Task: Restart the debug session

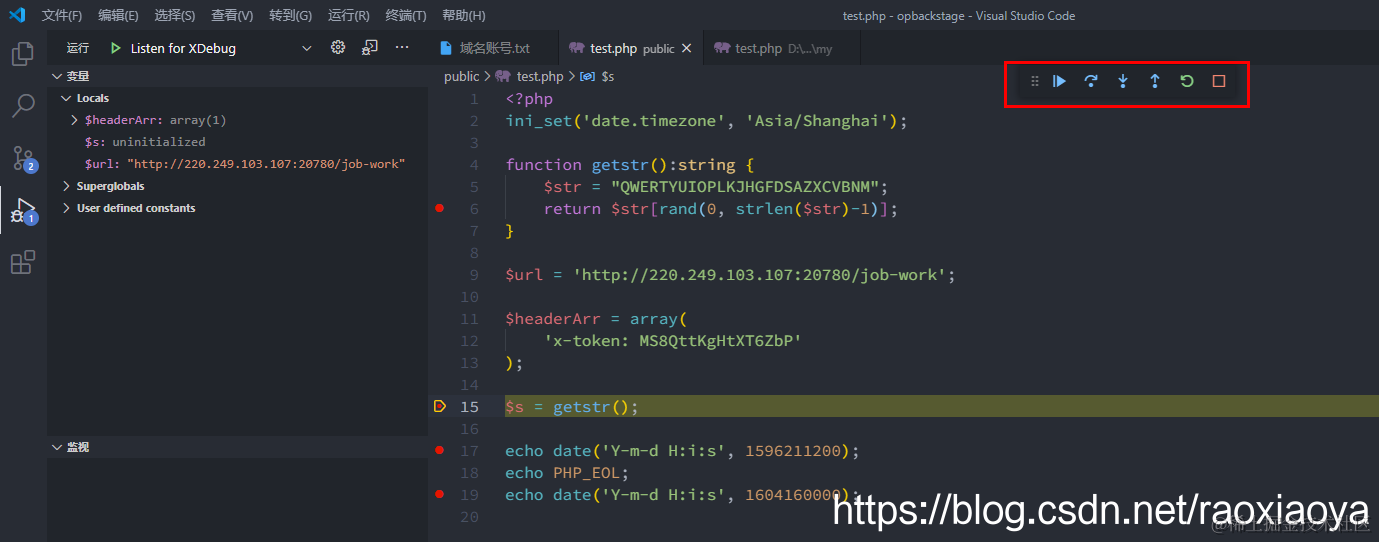Action: click(1187, 82)
